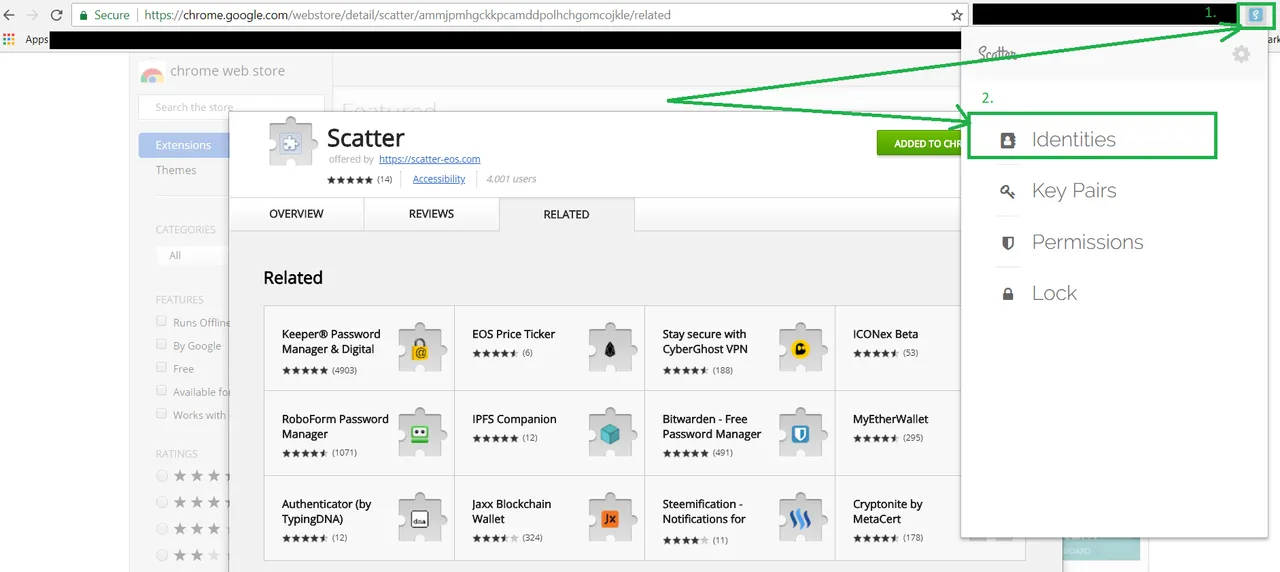Image resolution: width=1280 pixels, height=572 pixels.
Task: Follow the https://scatter-eos.com link
Action: (429, 159)
